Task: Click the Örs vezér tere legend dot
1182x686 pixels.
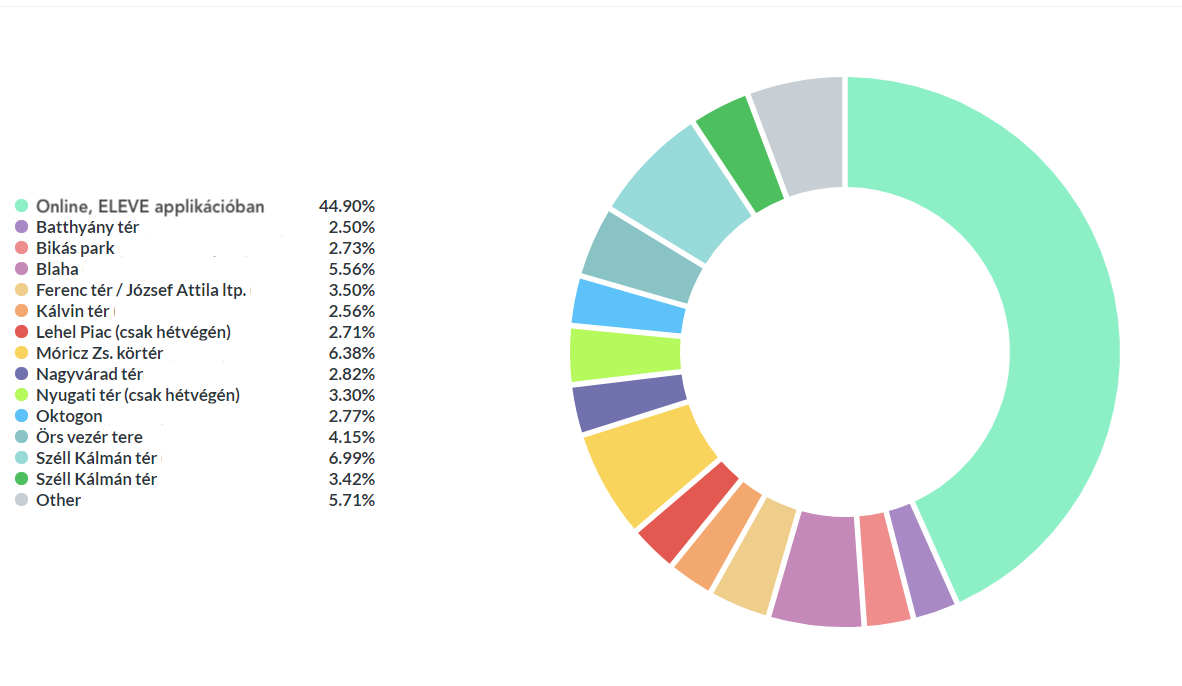Action: tap(21, 437)
